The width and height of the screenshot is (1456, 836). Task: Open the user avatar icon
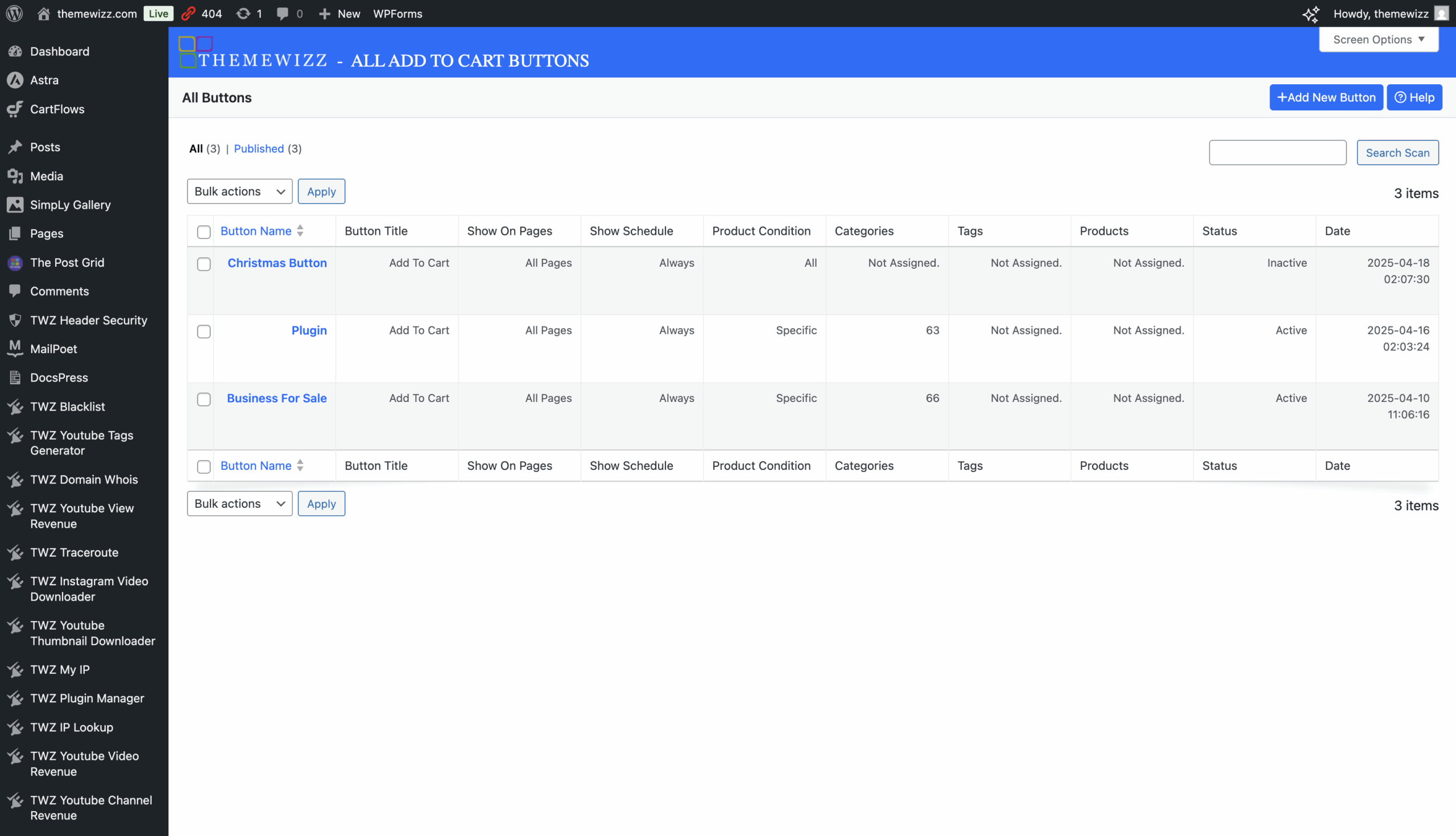[x=1442, y=13]
